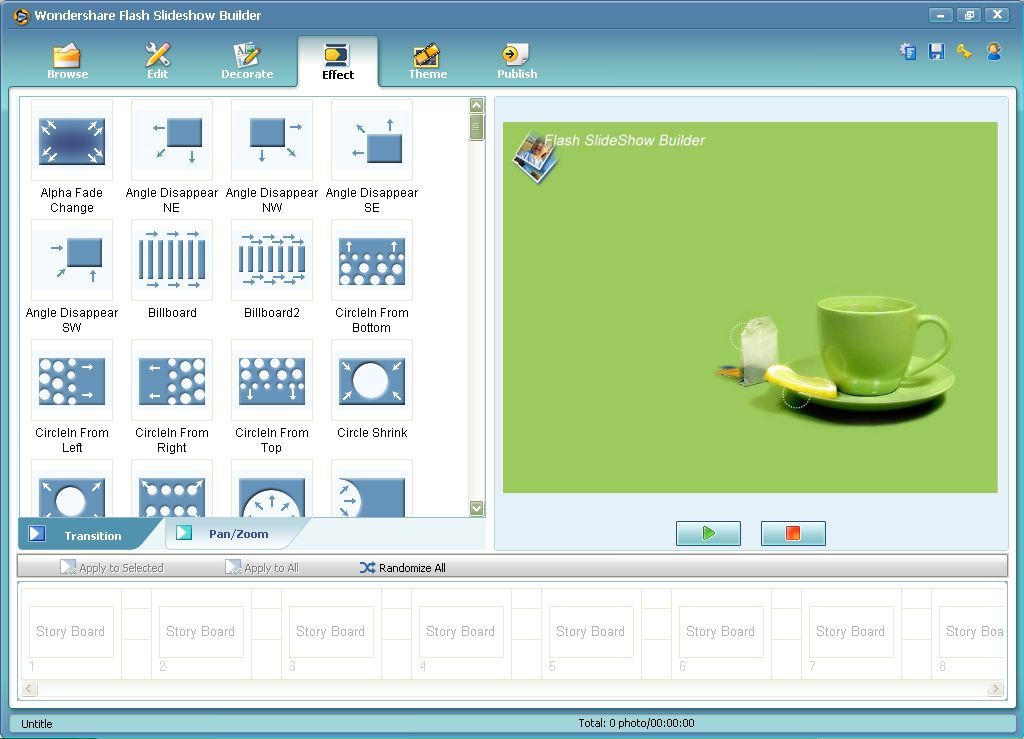Click the Untitle project name in status bar
Image resolution: width=1024 pixels, height=739 pixels.
coord(37,723)
